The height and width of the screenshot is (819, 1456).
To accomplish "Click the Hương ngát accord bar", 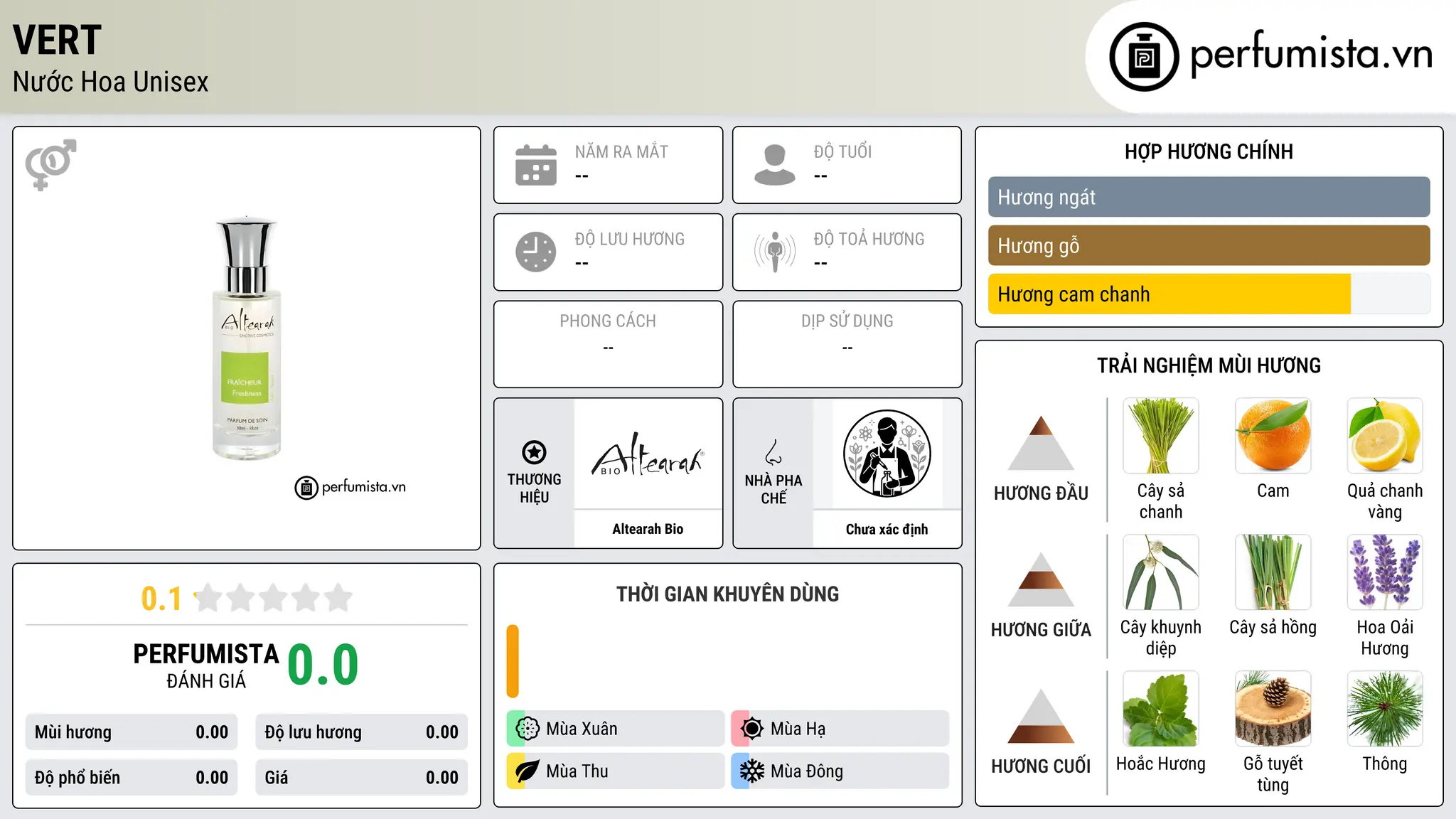I will pyautogui.click(x=1209, y=197).
